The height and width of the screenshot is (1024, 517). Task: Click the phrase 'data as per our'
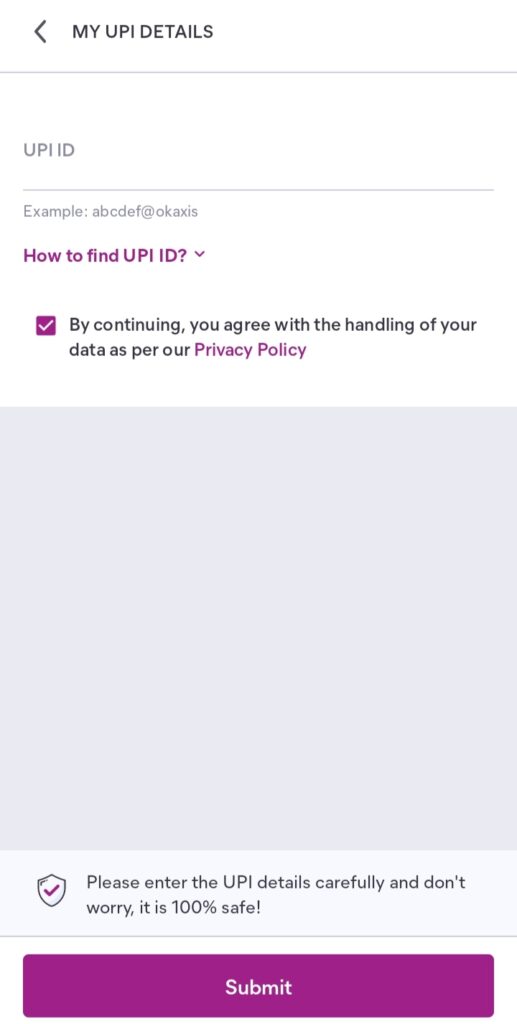click(129, 350)
